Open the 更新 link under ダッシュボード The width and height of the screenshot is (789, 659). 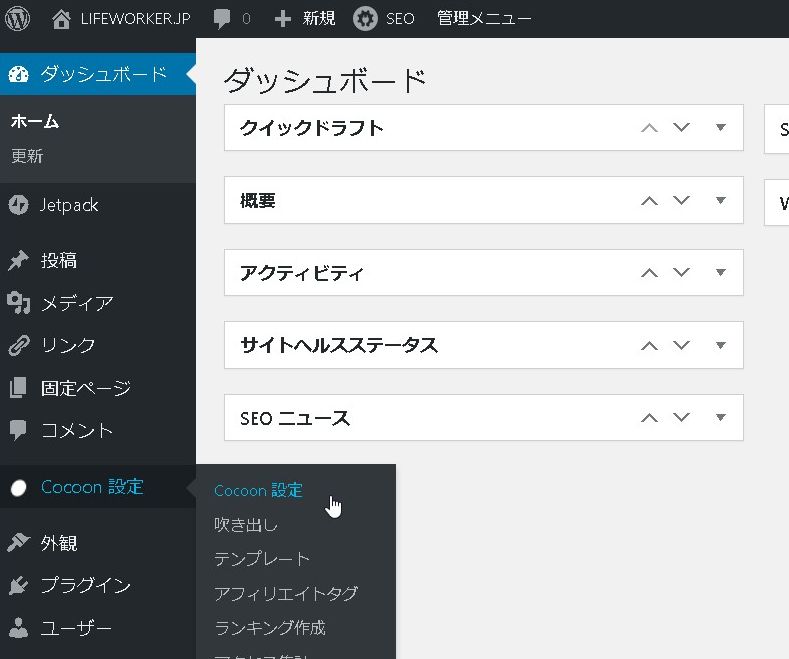coord(27,156)
